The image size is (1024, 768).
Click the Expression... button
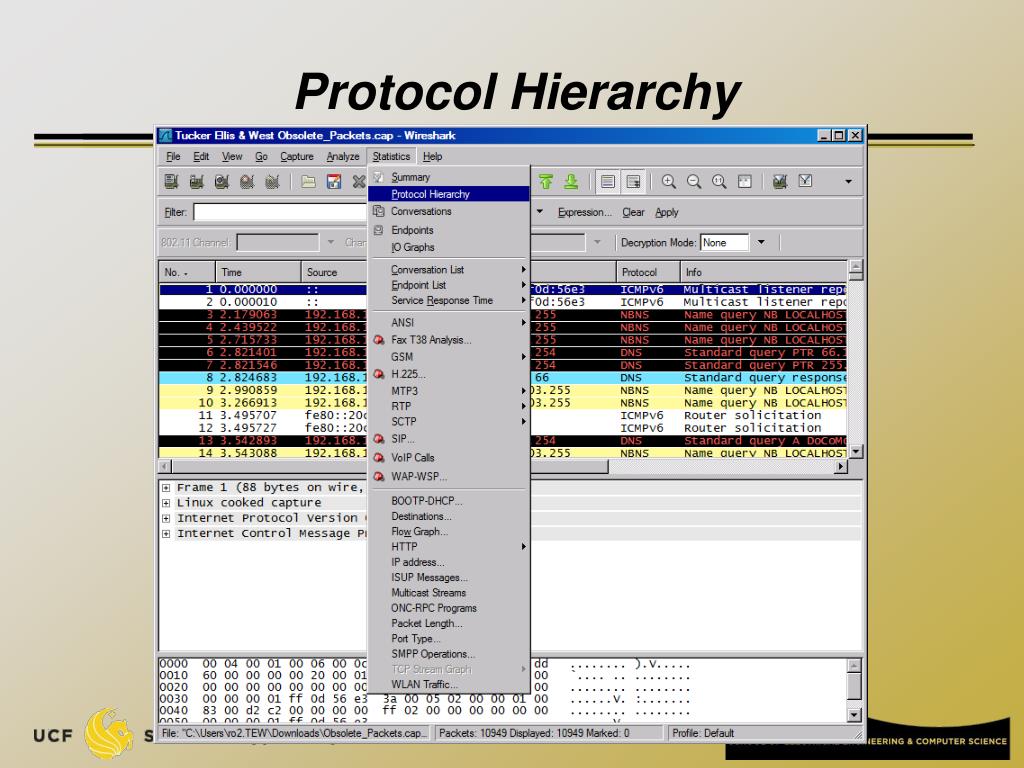tap(584, 212)
